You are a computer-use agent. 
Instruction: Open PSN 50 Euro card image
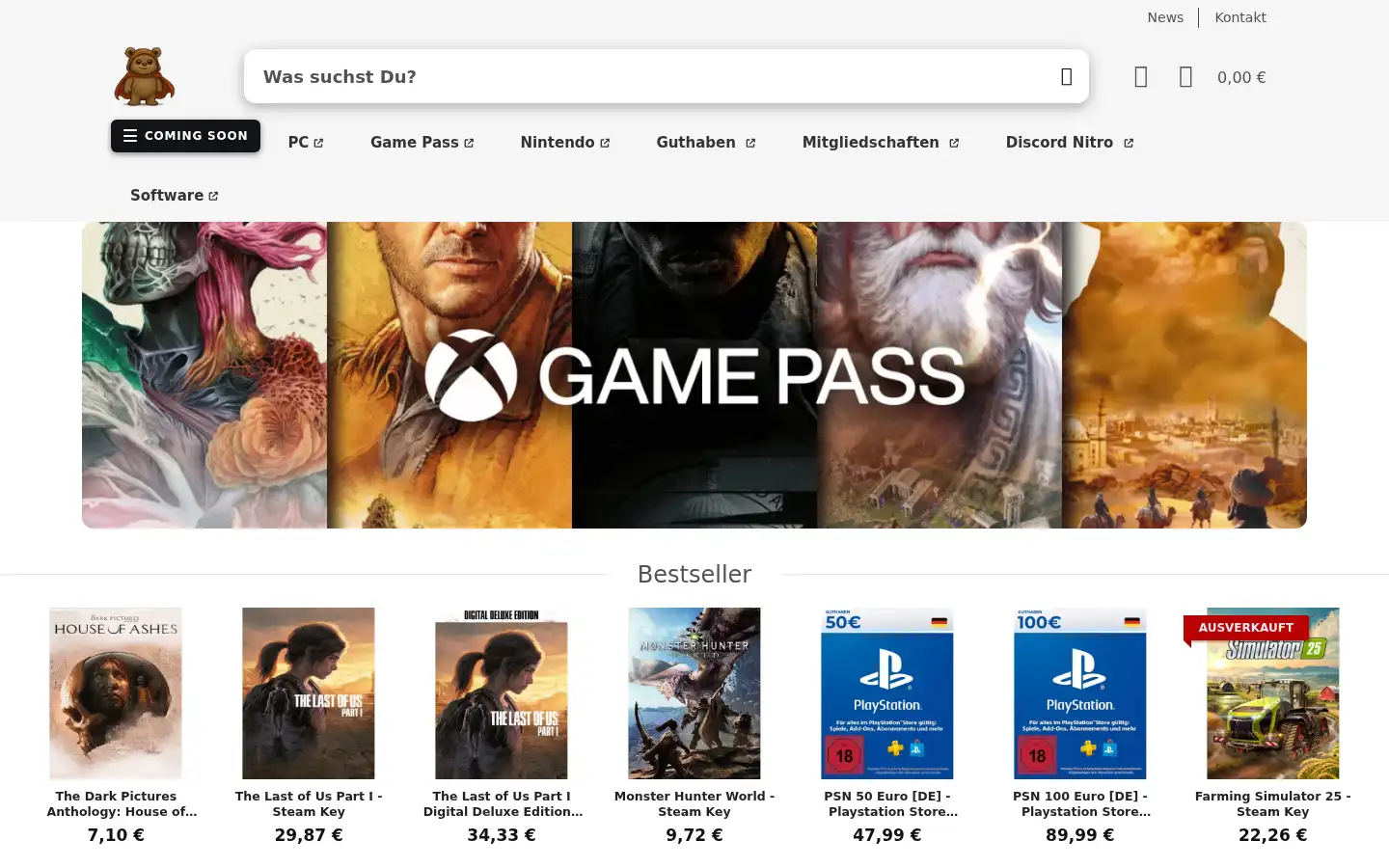pyautogui.click(x=887, y=693)
